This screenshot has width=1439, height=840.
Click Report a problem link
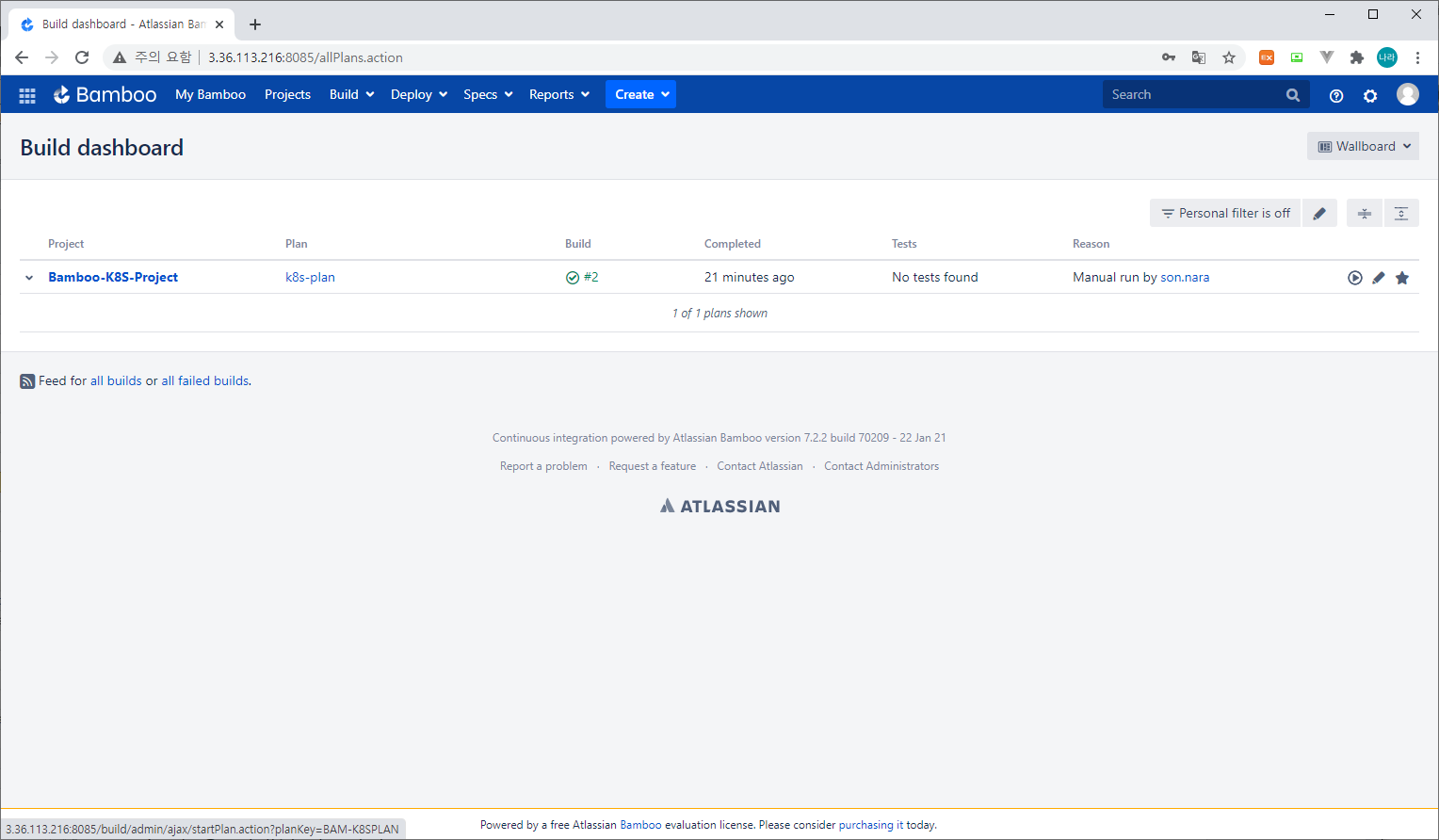(543, 467)
